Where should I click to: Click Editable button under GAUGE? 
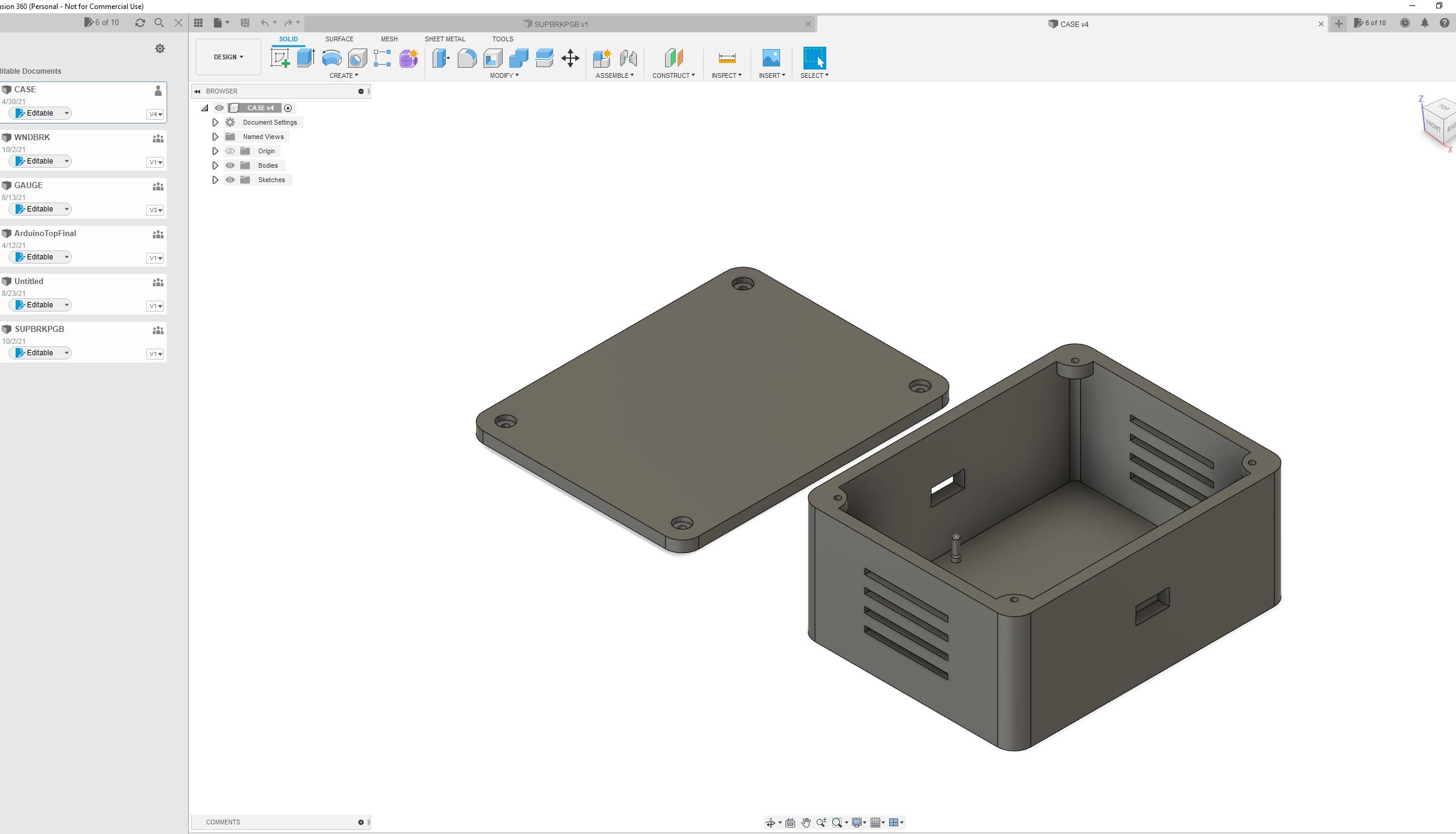[x=40, y=209]
